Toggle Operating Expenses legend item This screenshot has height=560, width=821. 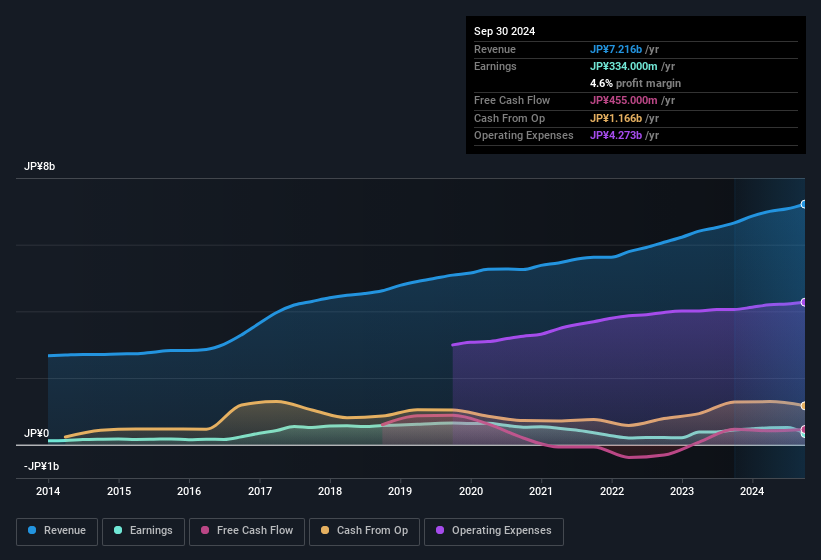tap(494, 531)
